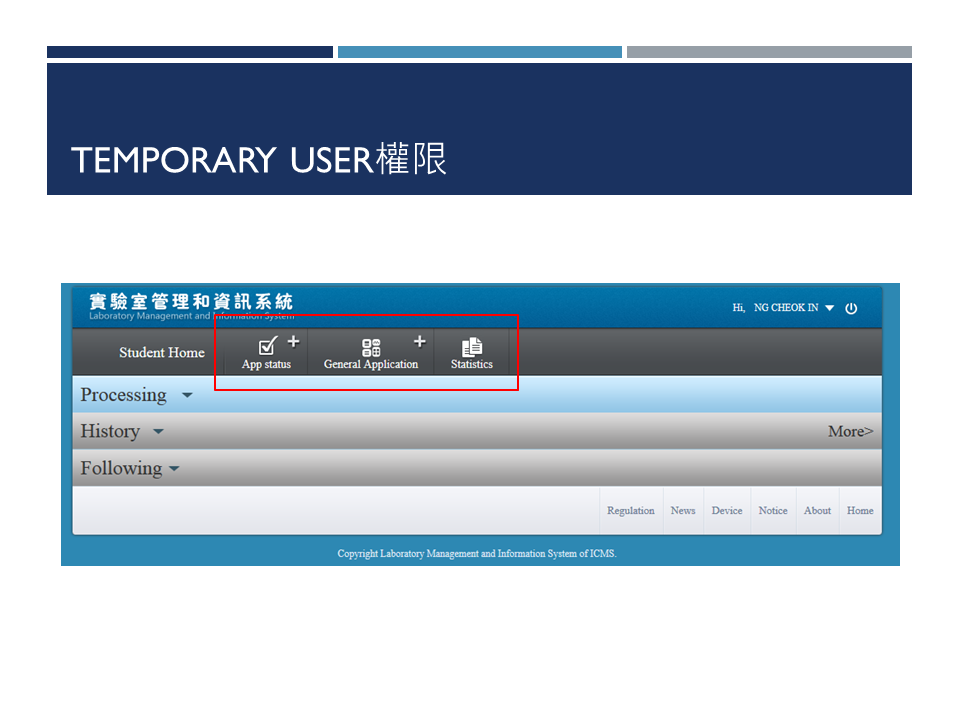Select the General Application menu label
The image size is (960, 720).
click(x=371, y=364)
